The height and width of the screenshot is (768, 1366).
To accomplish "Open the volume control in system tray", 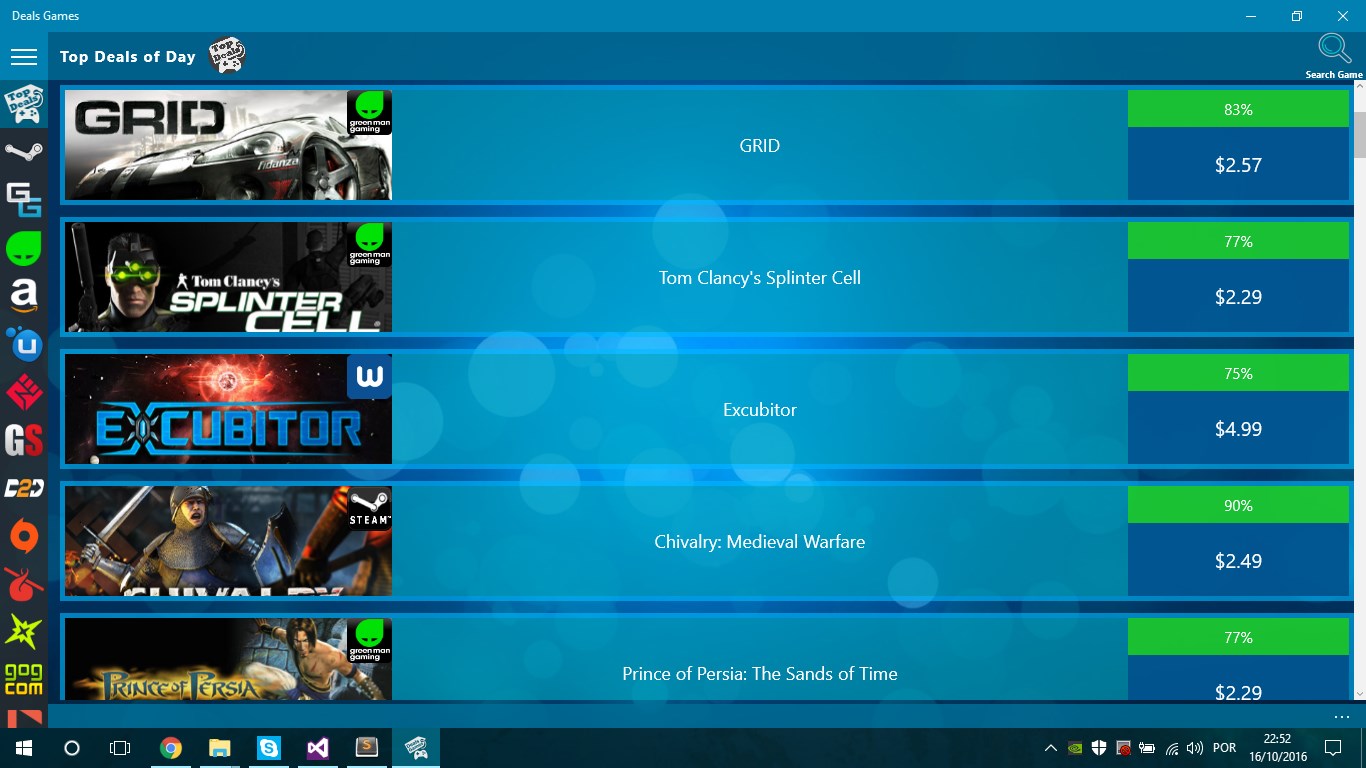I will 1195,747.
